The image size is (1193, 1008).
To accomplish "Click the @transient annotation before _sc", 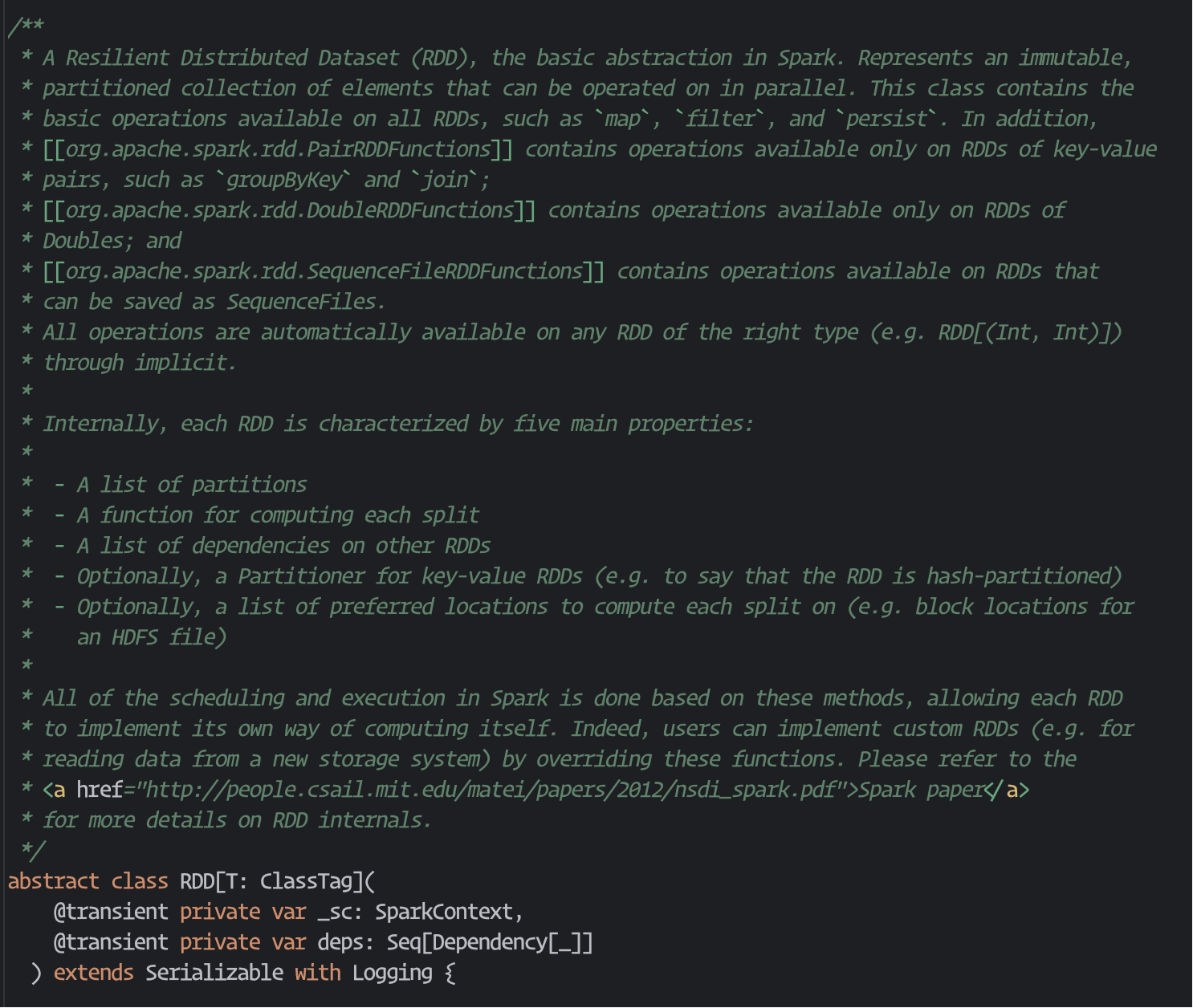I will (111, 912).
